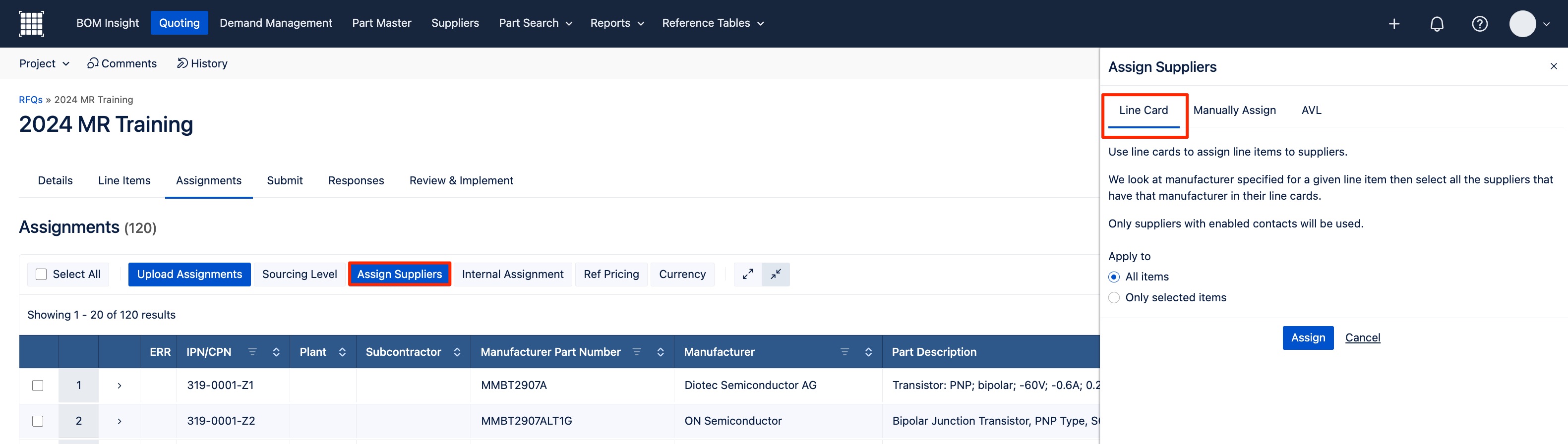
Task: Open Comments in project toolbar
Action: tap(121, 63)
